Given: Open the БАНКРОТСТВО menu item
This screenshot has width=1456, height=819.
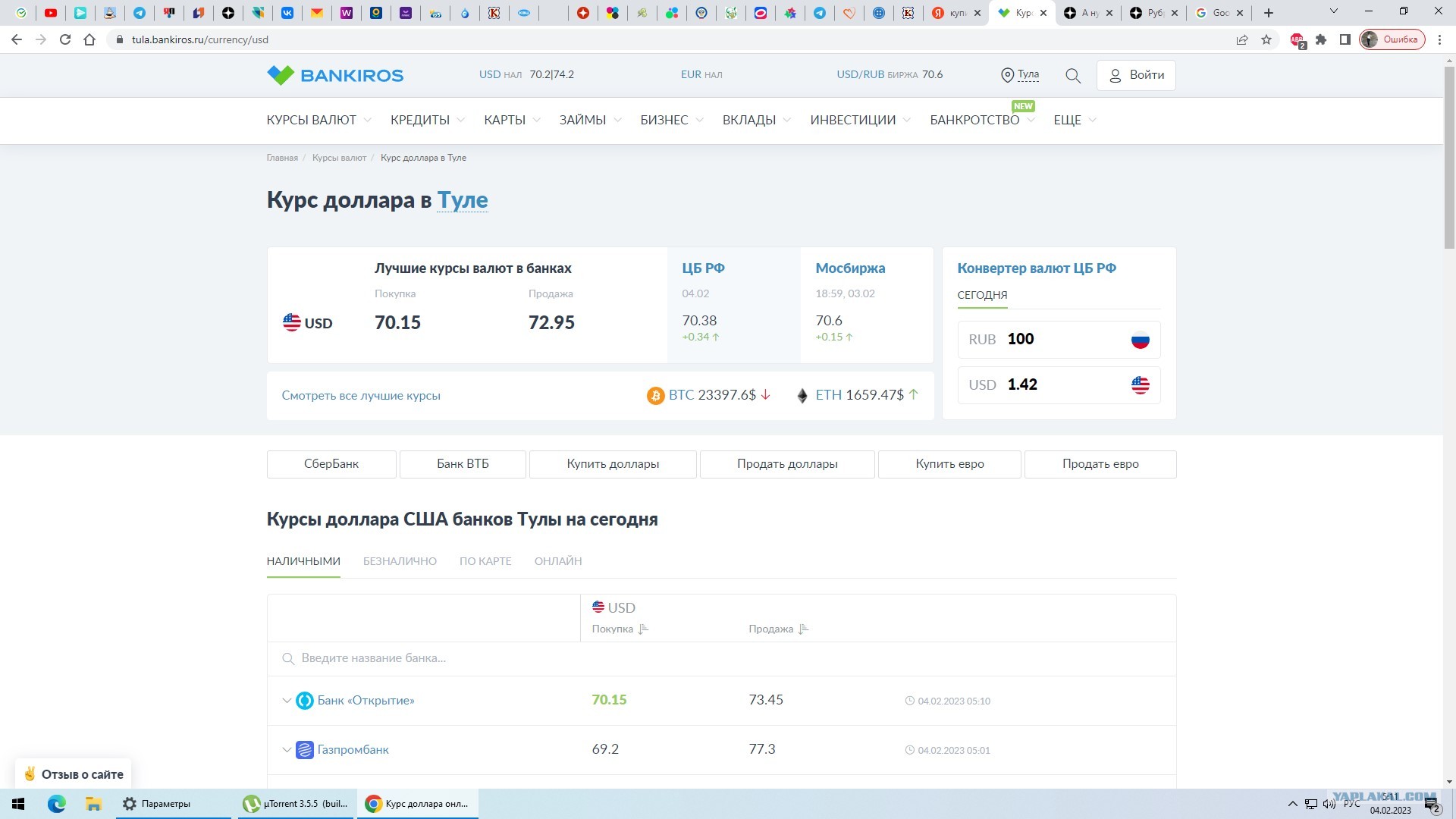Looking at the screenshot, I should 982,121.
